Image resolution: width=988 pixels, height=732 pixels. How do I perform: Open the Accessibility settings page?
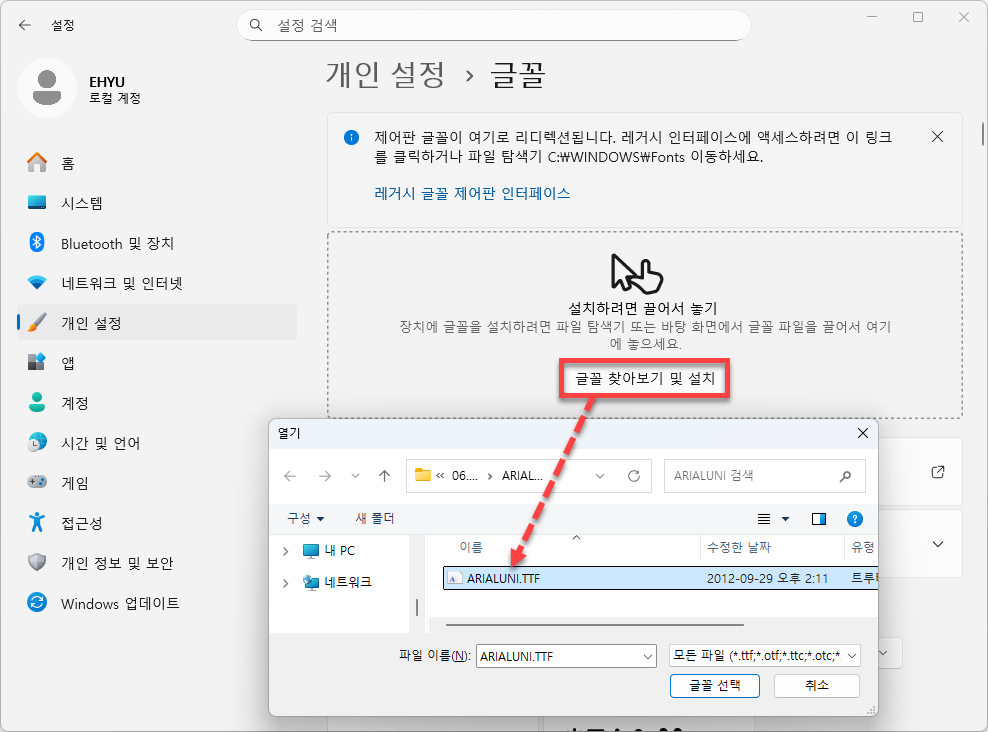pos(81,523)
